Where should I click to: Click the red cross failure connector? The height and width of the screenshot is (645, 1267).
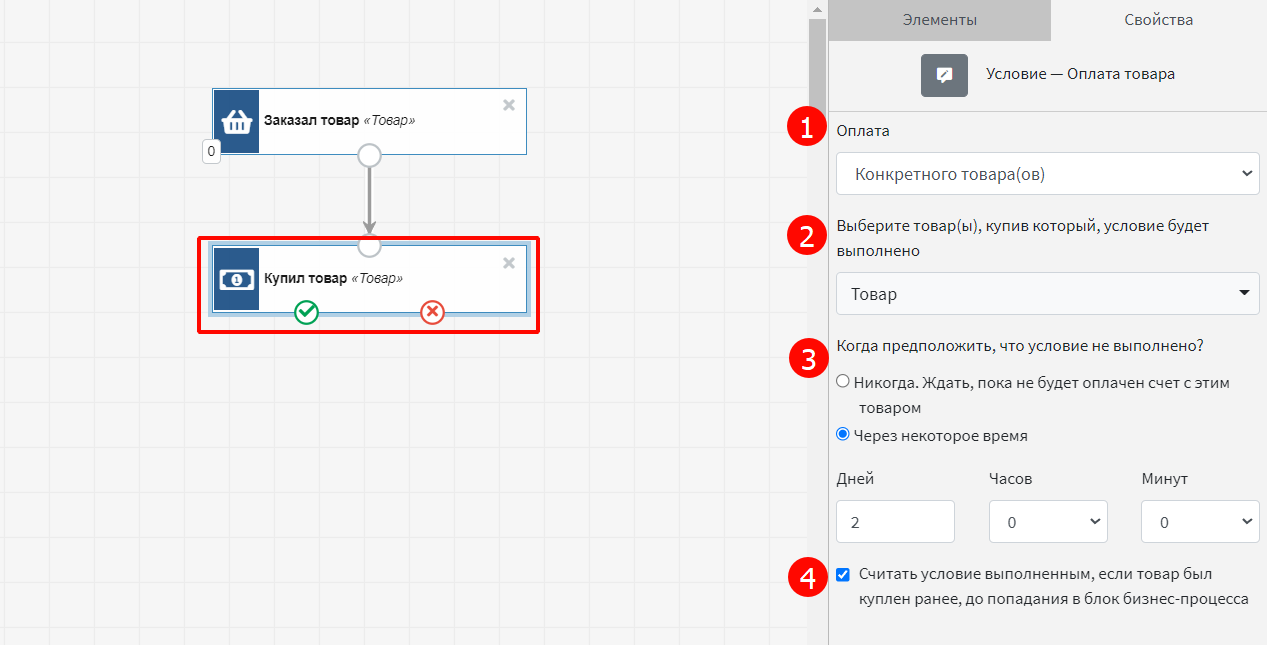click(432, 312)
